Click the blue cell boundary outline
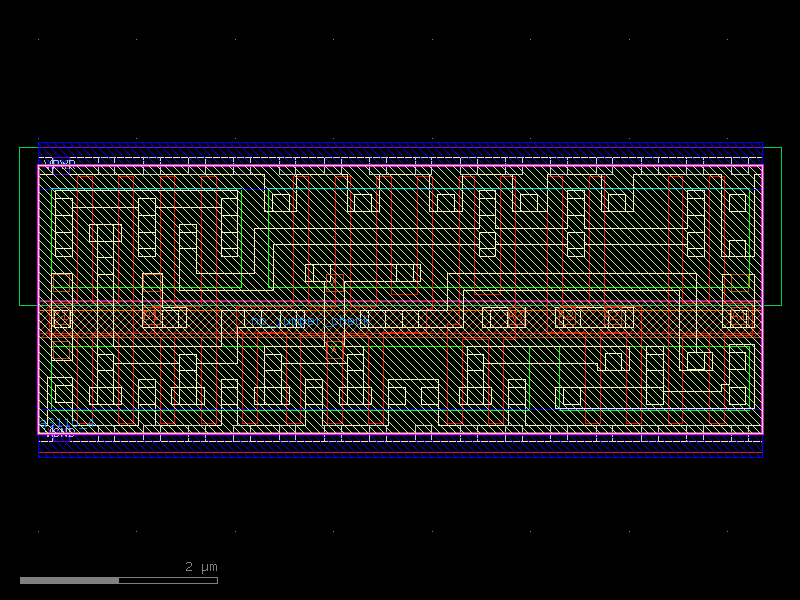The image size is (800, 600). 400,141
